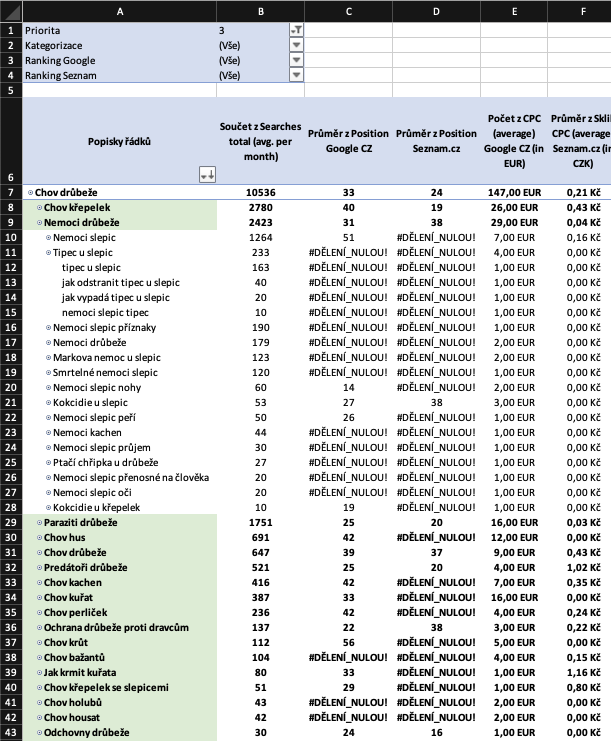Open the Priorita filter dropdown
611x741 pixels.
pos(296,30)
